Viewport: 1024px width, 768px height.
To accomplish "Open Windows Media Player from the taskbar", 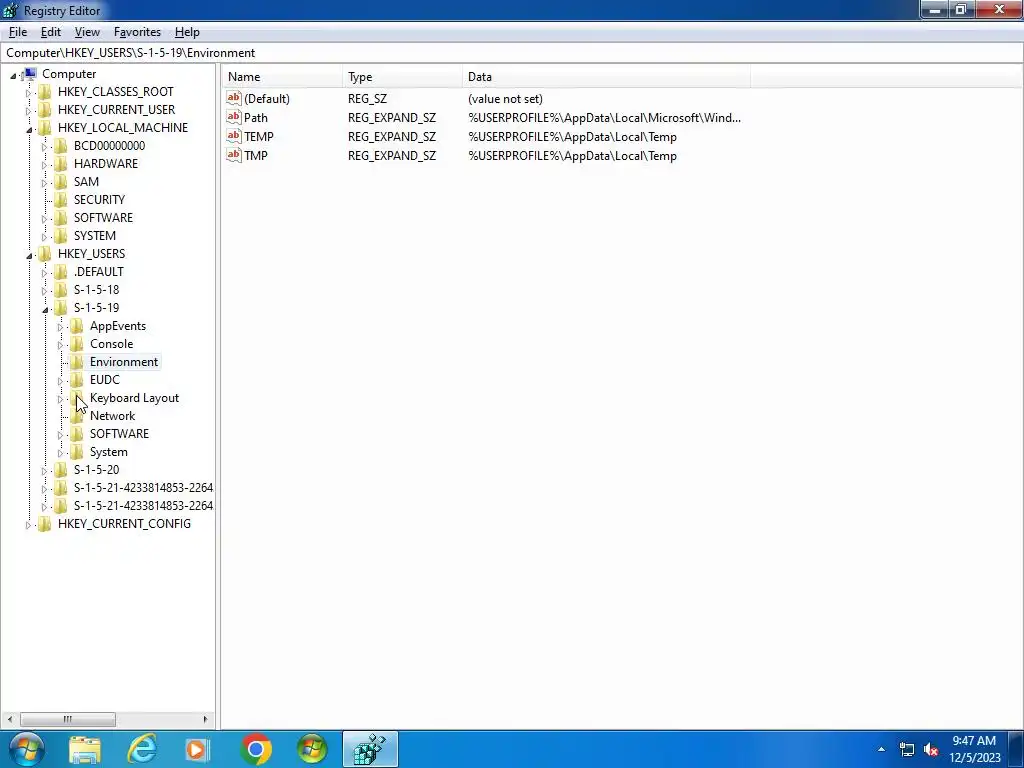I will pos(198,749).
